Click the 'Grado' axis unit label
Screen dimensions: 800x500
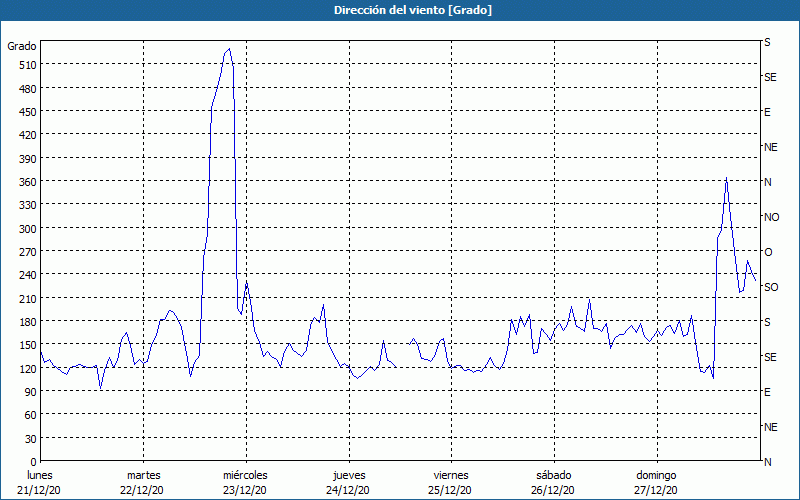pyautogui.click(x=22, y=46)
